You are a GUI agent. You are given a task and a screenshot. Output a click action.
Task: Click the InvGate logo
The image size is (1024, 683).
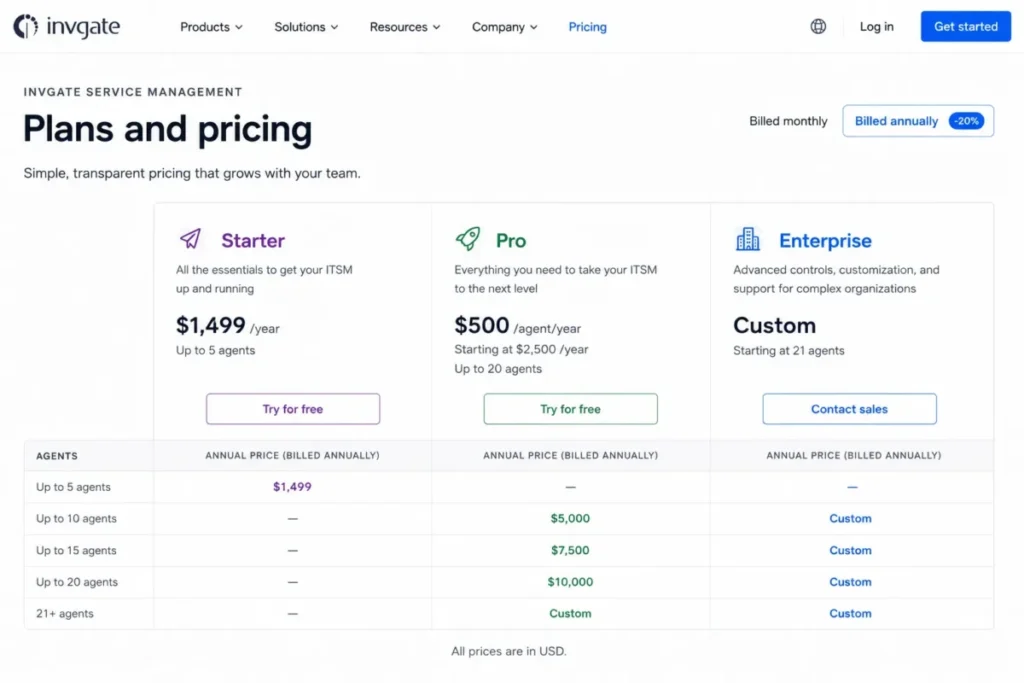coord(67,26)
